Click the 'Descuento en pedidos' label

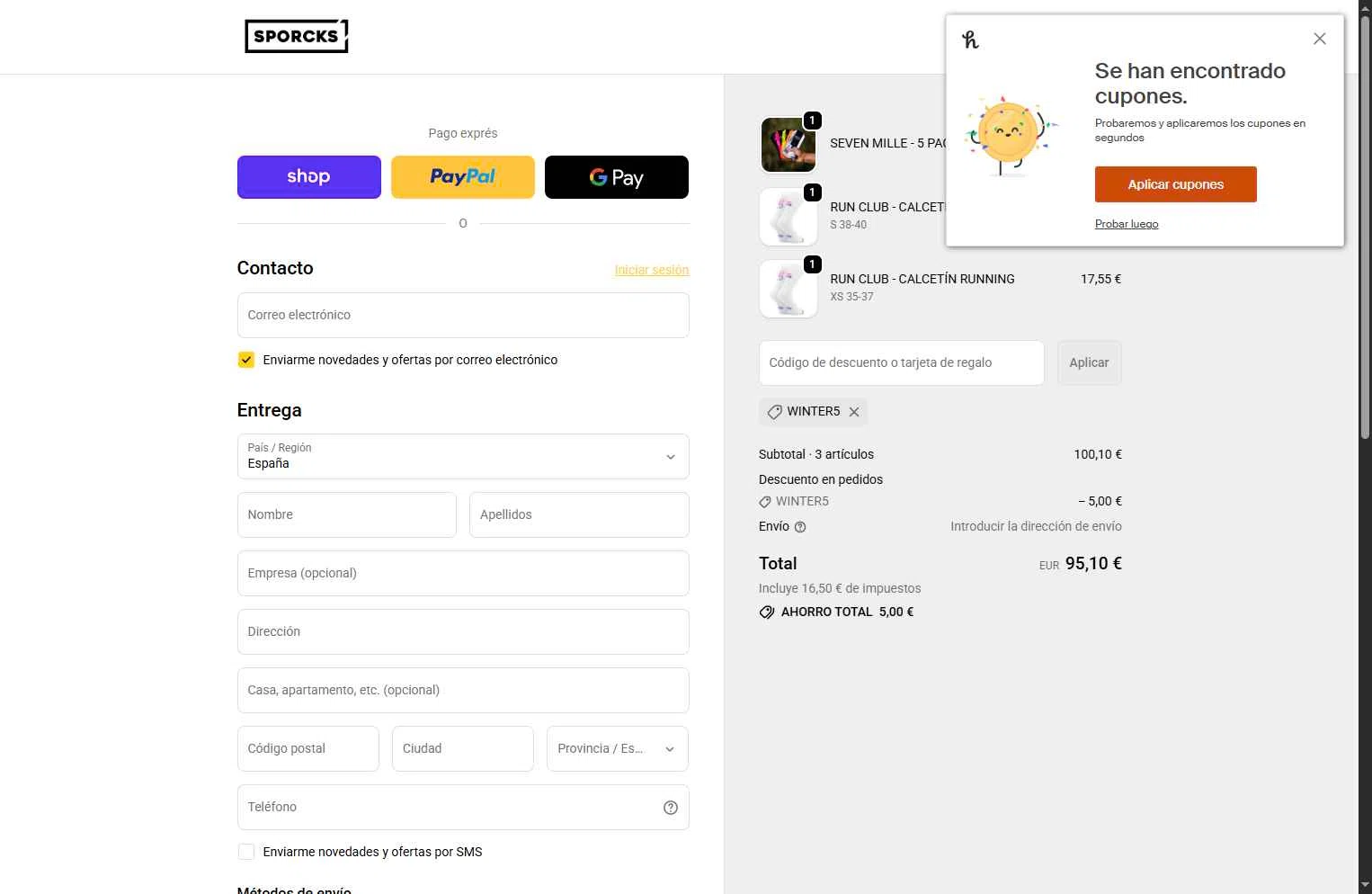[x=821, y=479]
